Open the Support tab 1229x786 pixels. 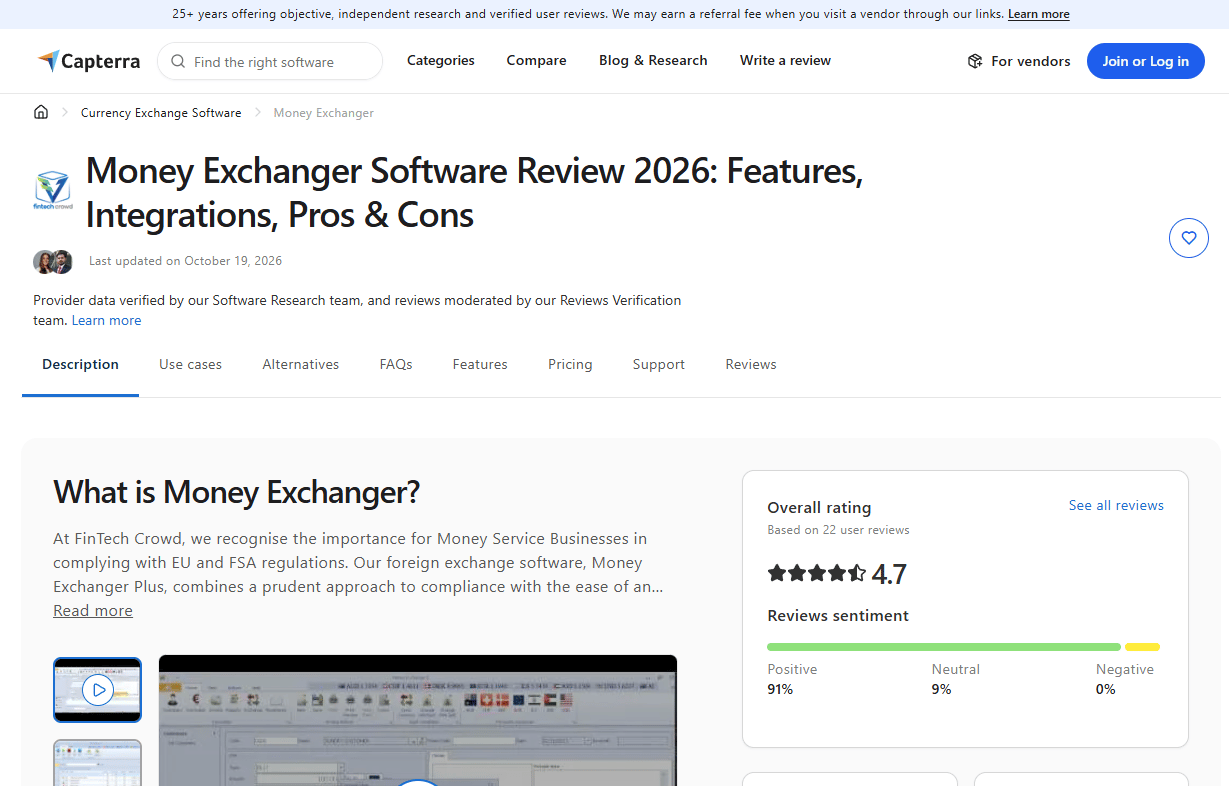(659, 365)
